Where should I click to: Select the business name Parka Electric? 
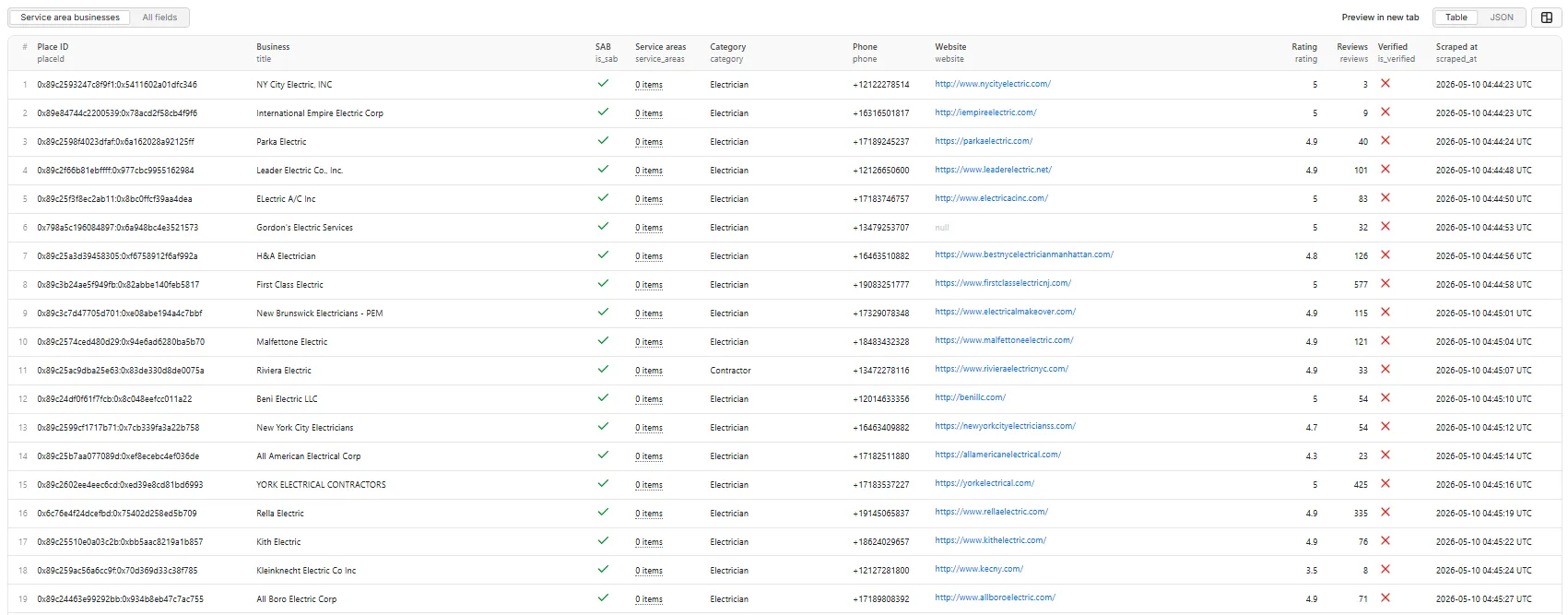click(x=281, y=142)
